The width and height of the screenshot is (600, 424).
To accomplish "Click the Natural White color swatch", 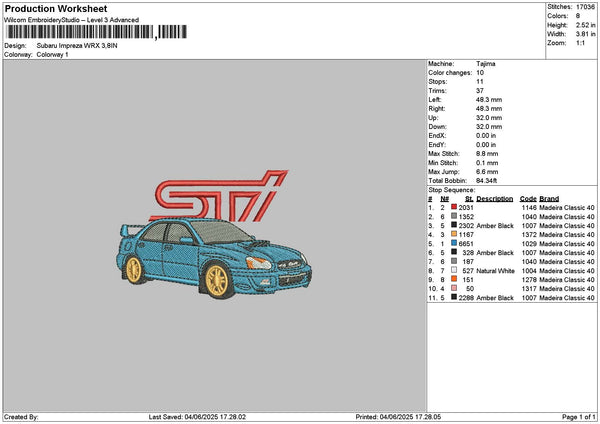I will pyautogui.click(x=454, y=270).
